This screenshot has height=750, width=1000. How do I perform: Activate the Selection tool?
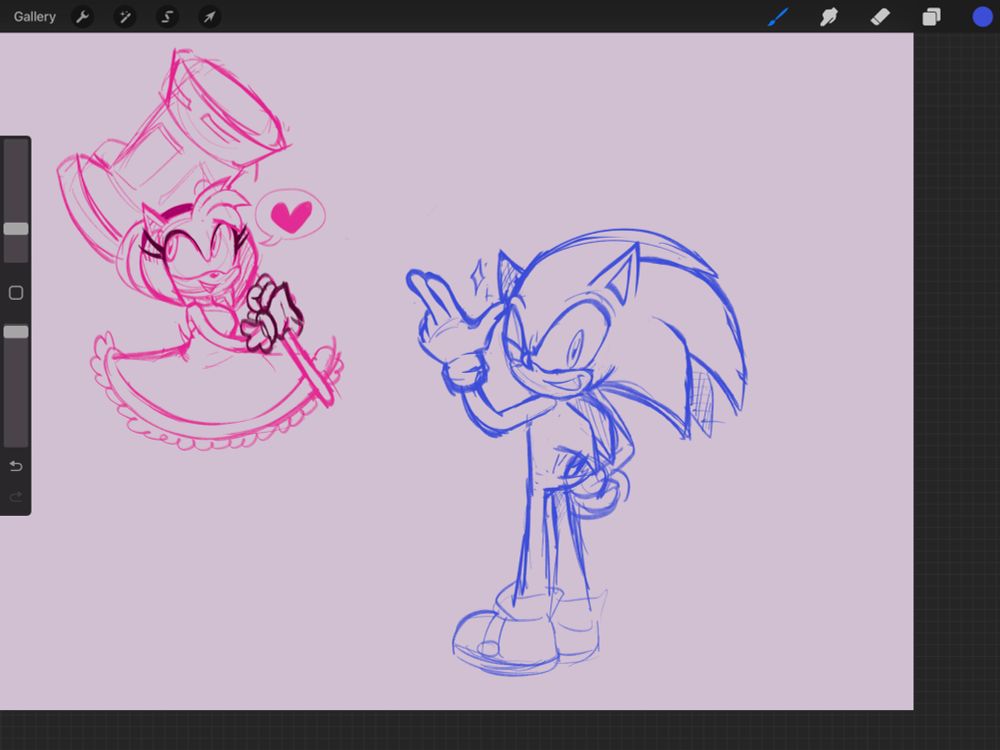pos(167,17)
